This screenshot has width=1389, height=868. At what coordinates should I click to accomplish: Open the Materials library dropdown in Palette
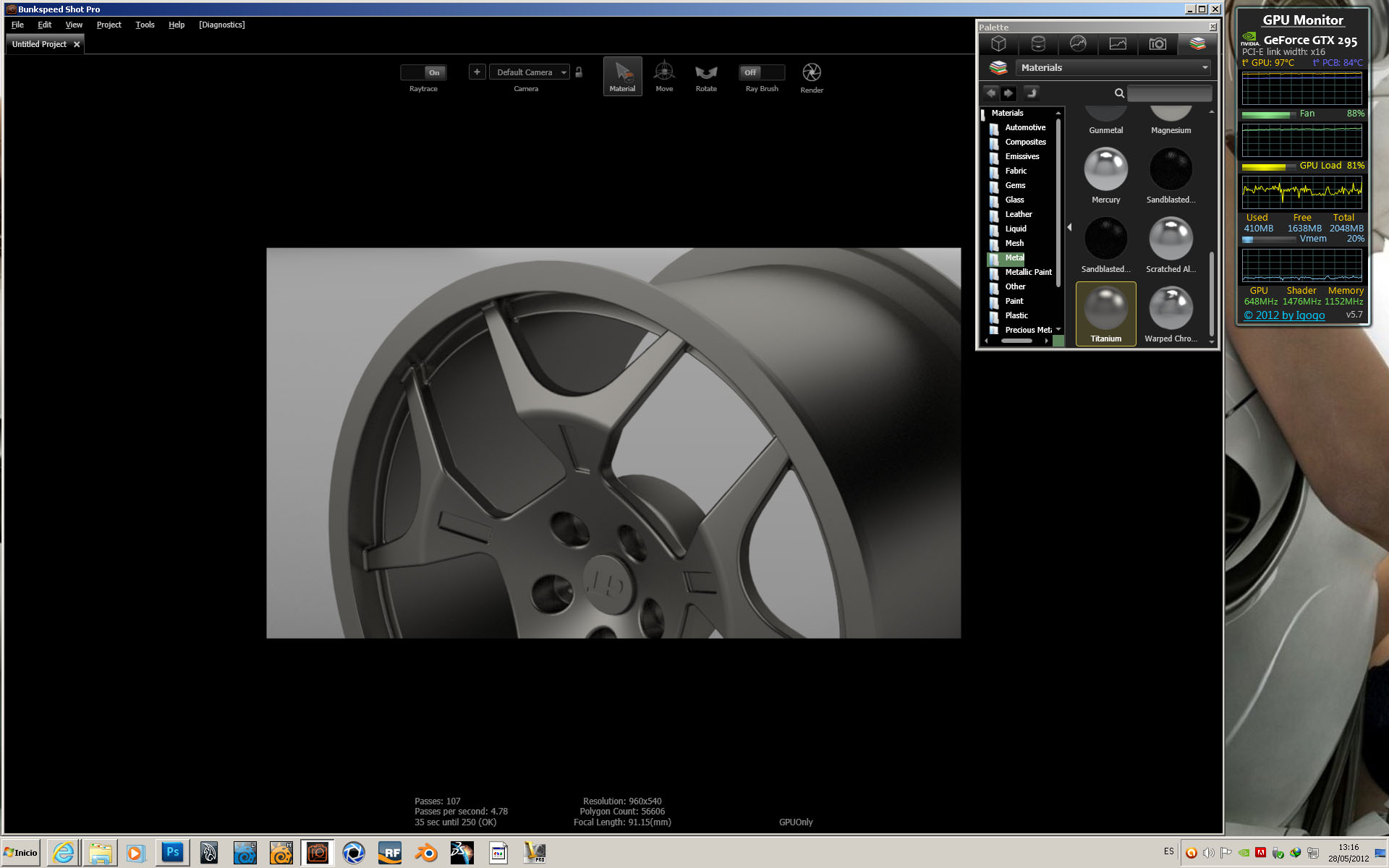1113,67
